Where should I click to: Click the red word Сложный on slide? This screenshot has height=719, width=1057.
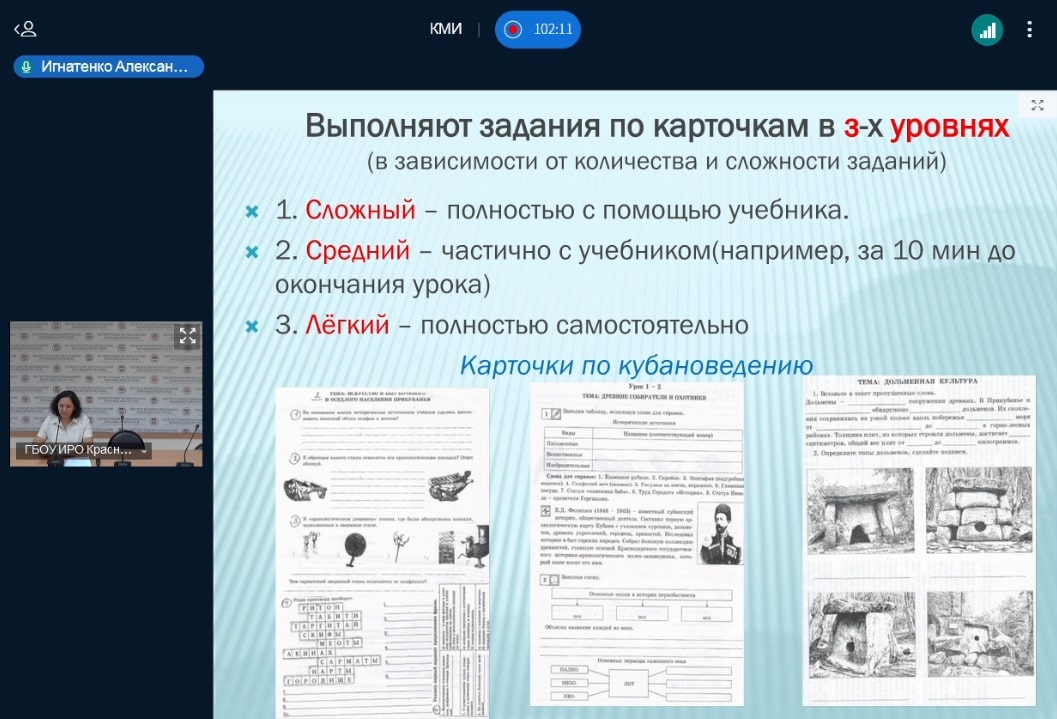(360, 210)
